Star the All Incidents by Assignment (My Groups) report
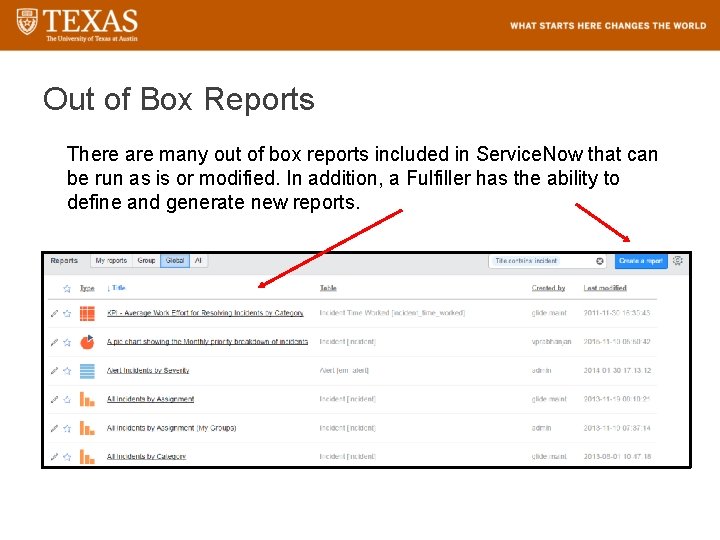The width and height of the screenshot is (720, 540). (67, 428)
